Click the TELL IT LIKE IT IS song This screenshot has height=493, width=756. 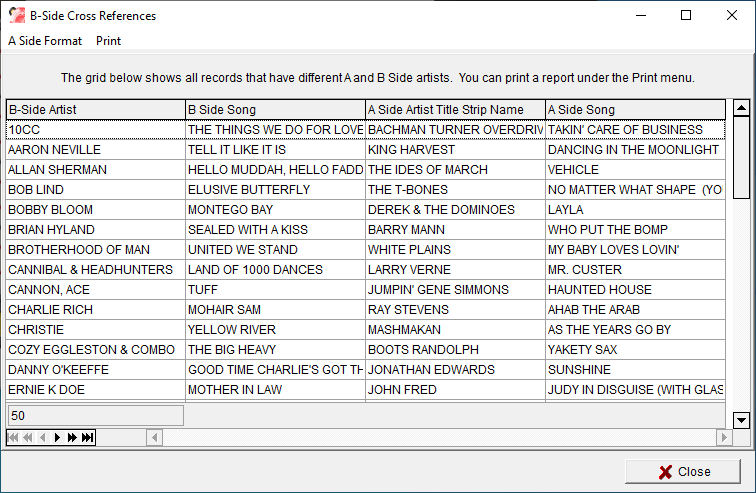275,150
